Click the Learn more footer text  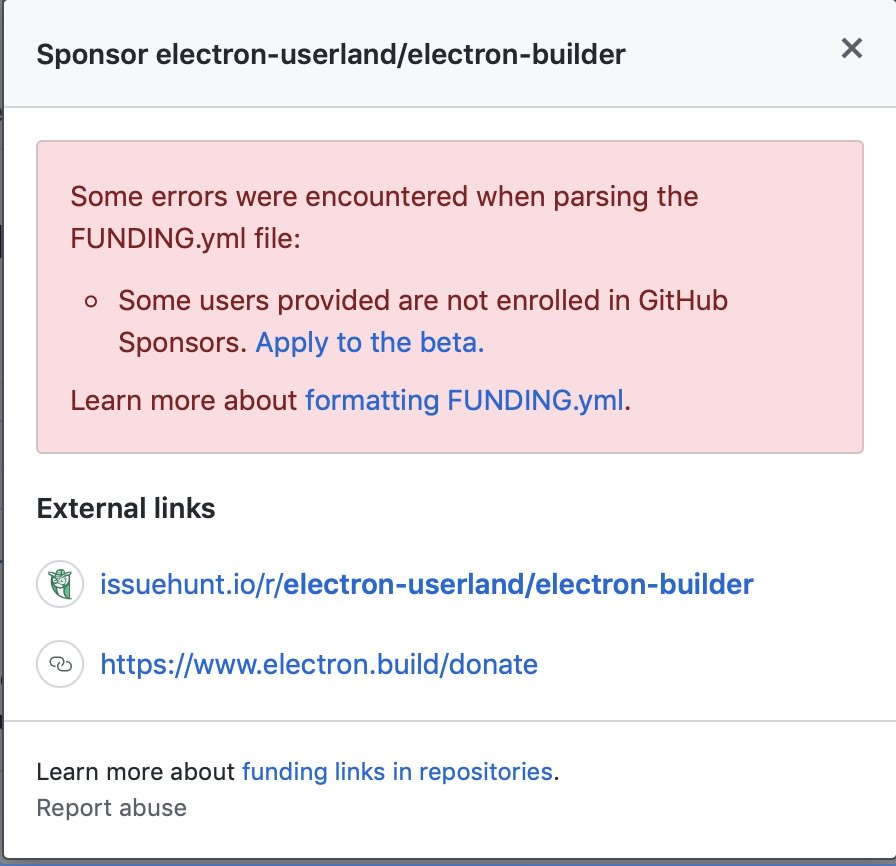click(x=135, y=771)
